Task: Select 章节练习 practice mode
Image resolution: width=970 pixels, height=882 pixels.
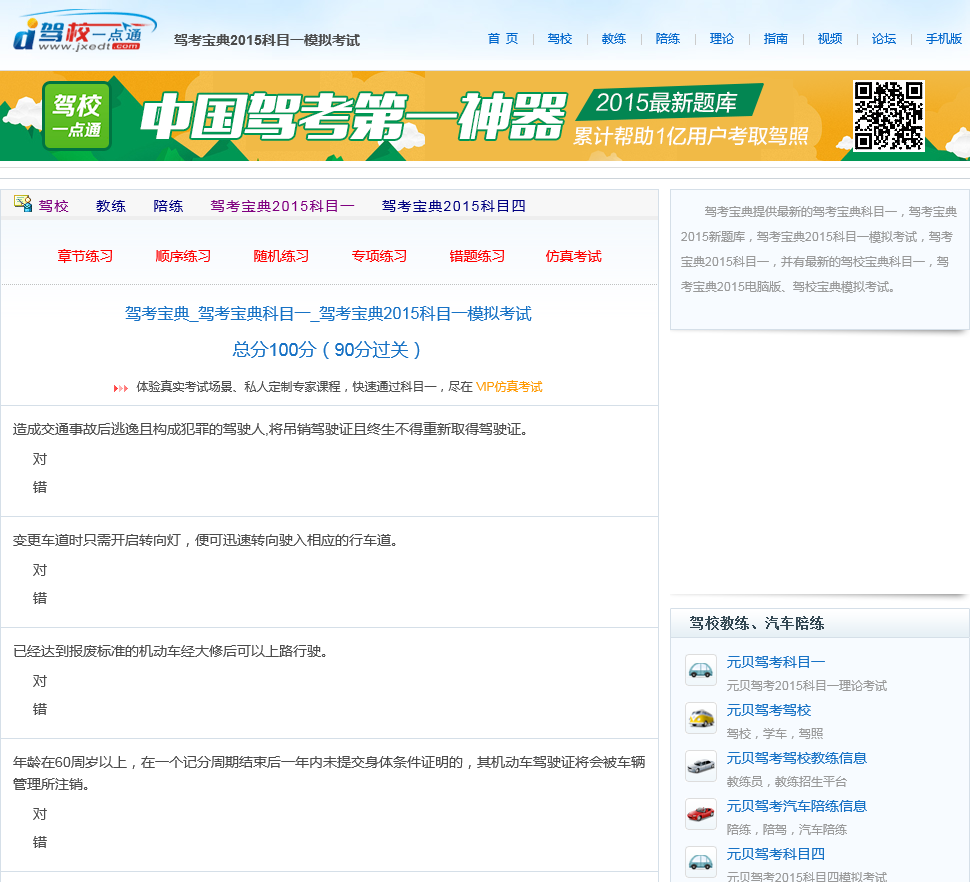Action: pos(85,256)
